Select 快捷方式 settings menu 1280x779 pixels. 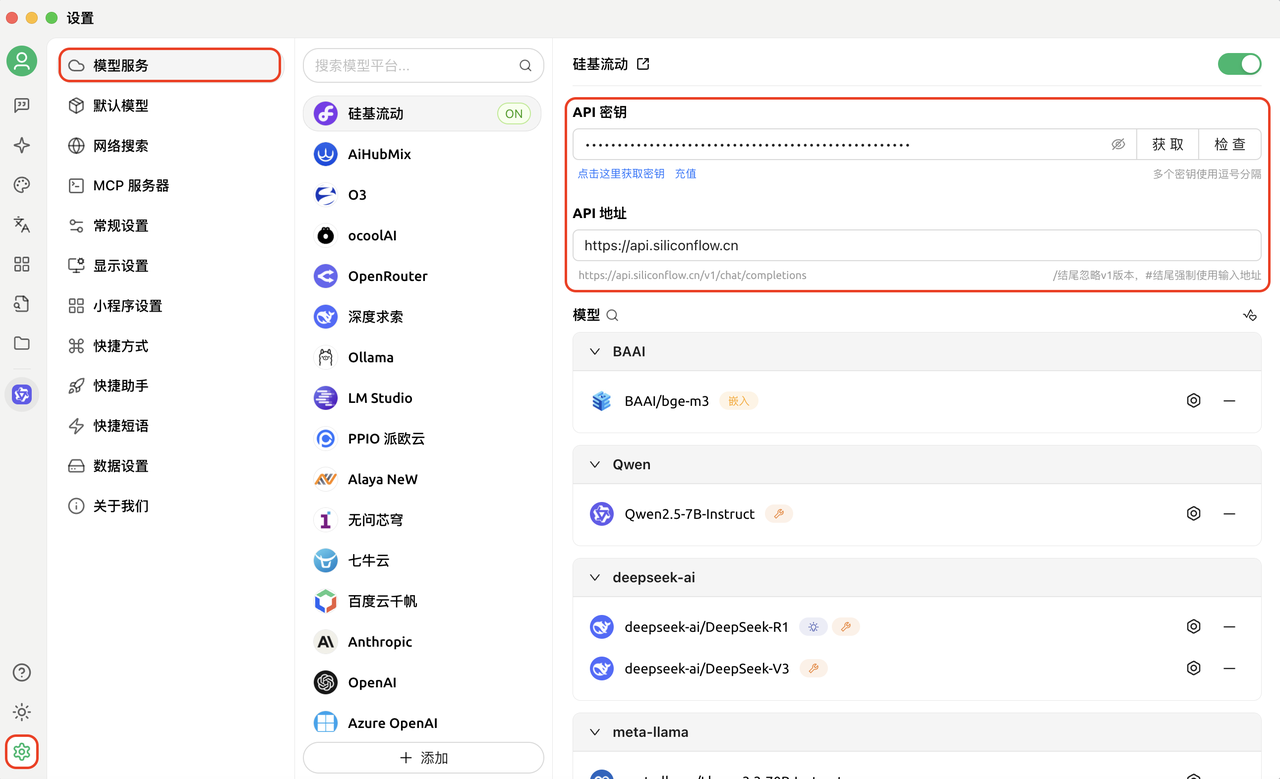click(x=169, y=345)
